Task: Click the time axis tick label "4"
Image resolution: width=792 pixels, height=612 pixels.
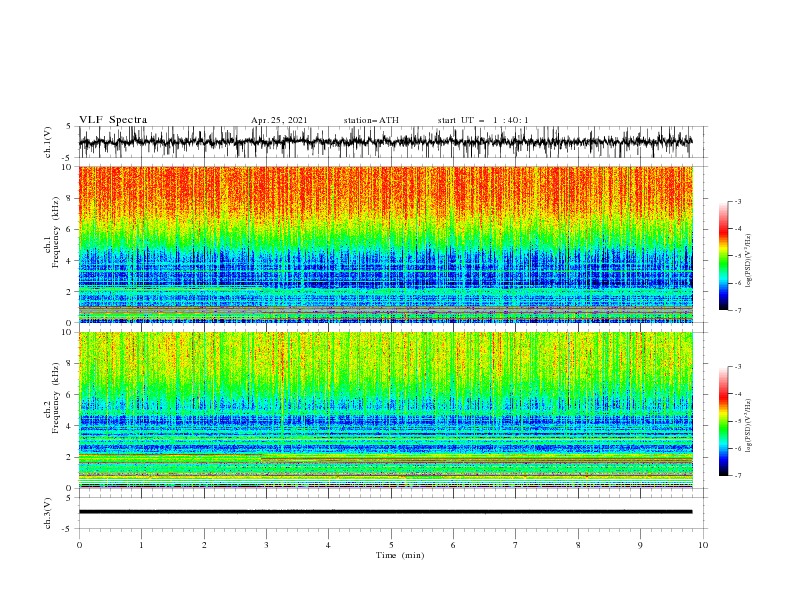Action: 328,545
